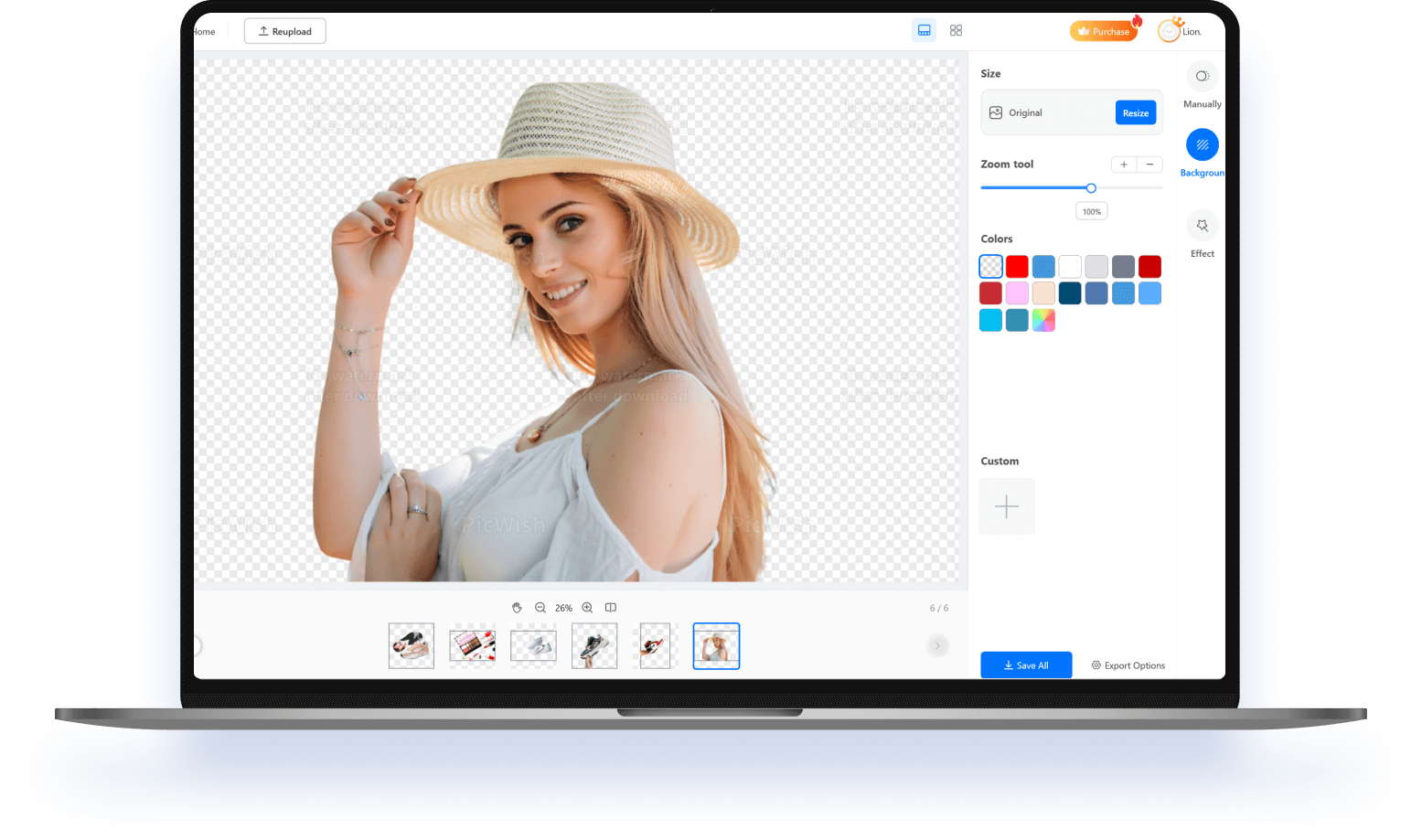Enable the transparent background option
Viewport: 1422px width, 840px height.
(x=990, y=266)
